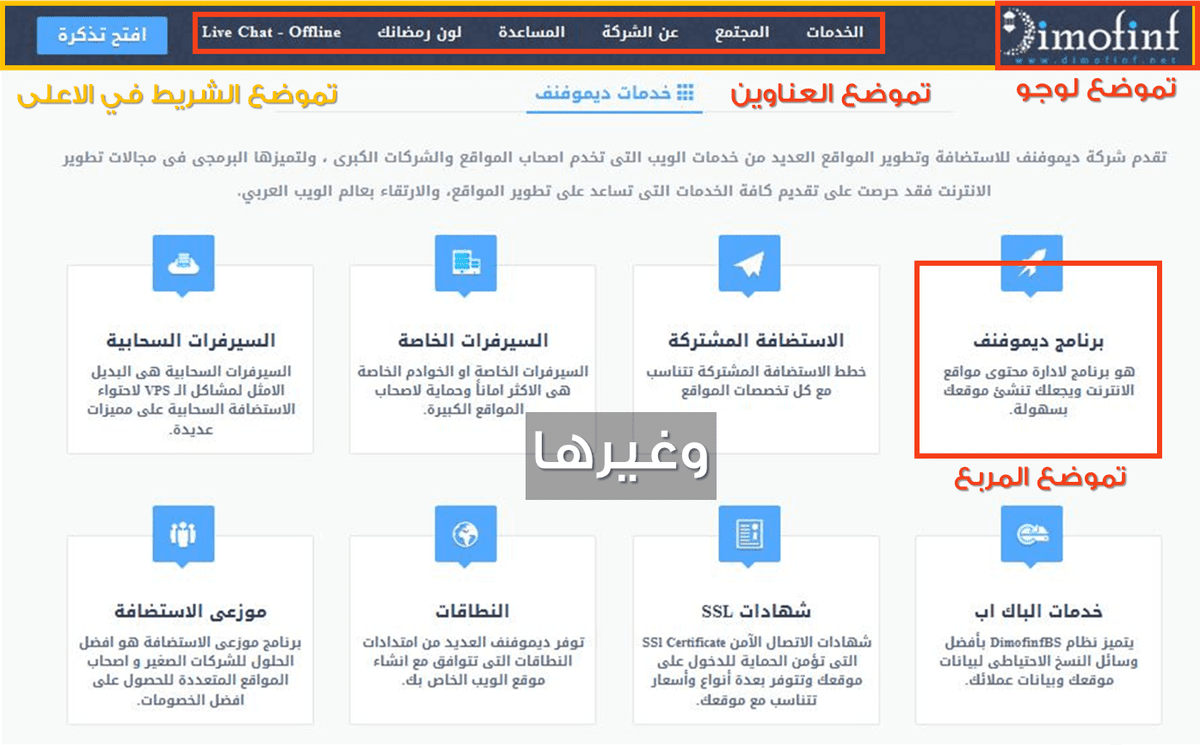Select the dedicated servers icon
Image resolution: width=1200 pixels, height=745 pixels.
(466, 263)
